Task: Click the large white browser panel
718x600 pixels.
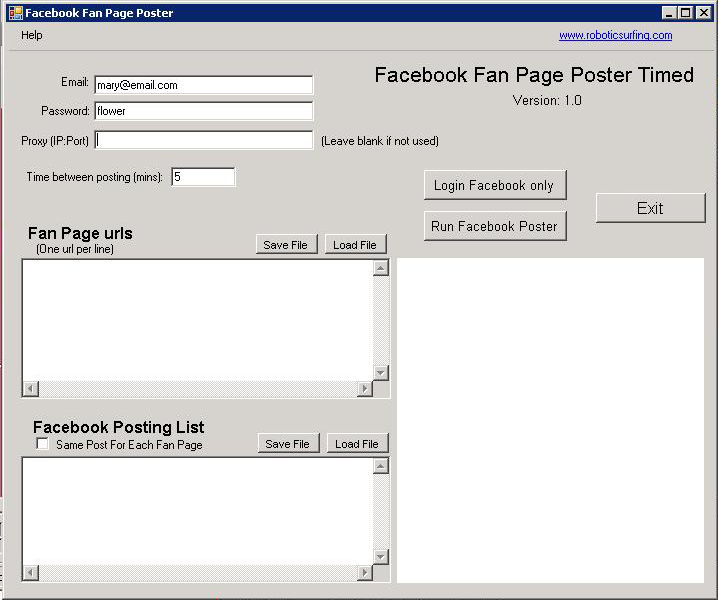Action: [x=550, y=420]
